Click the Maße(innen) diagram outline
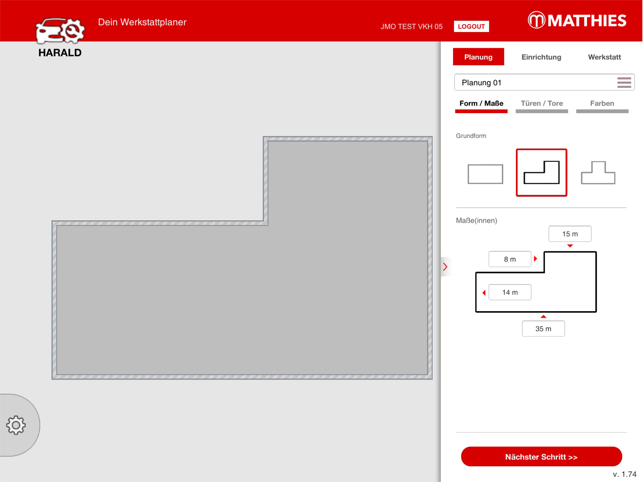 536,282
